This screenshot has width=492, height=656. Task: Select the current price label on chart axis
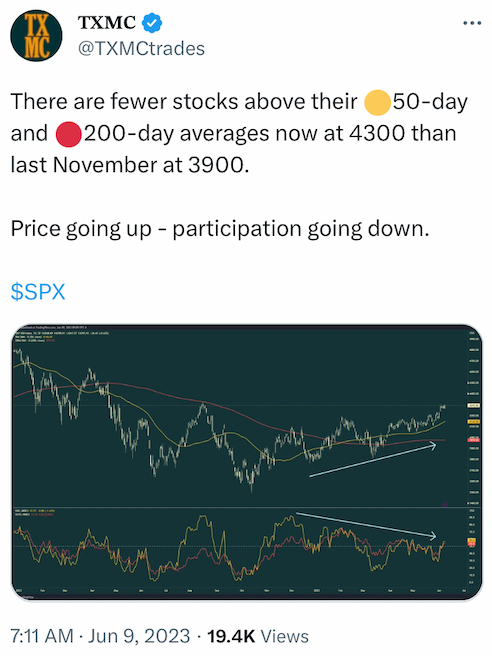pyautogui.click(x=473, y=405)
